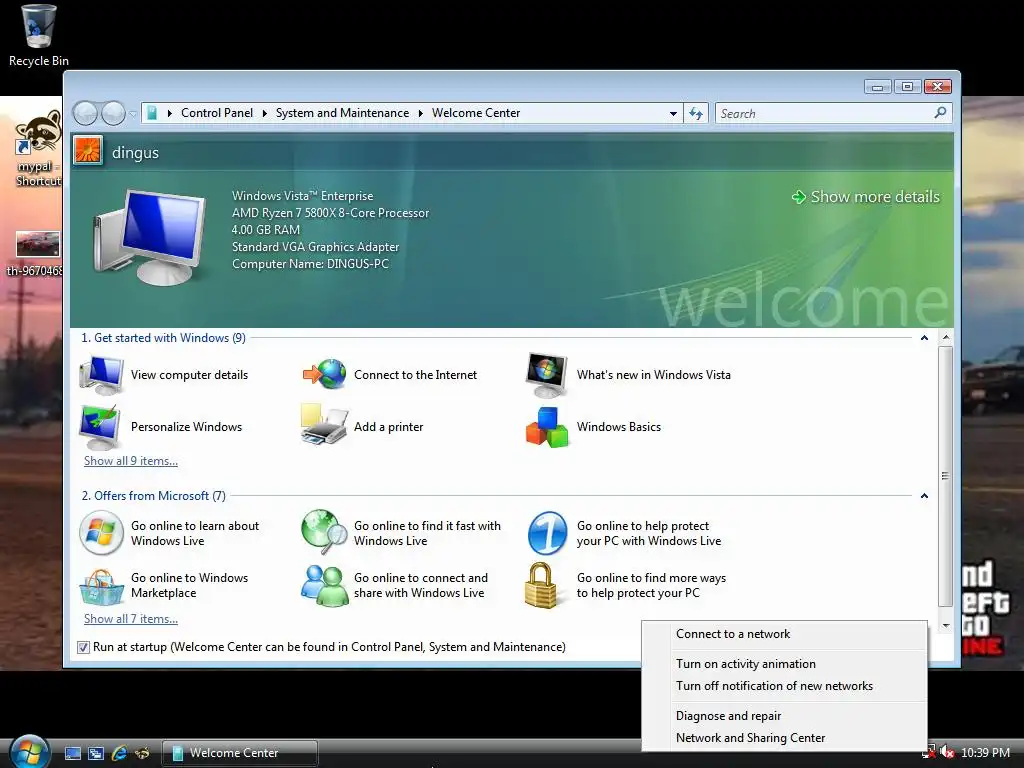Click the connect and share people icon

(325, 585)
